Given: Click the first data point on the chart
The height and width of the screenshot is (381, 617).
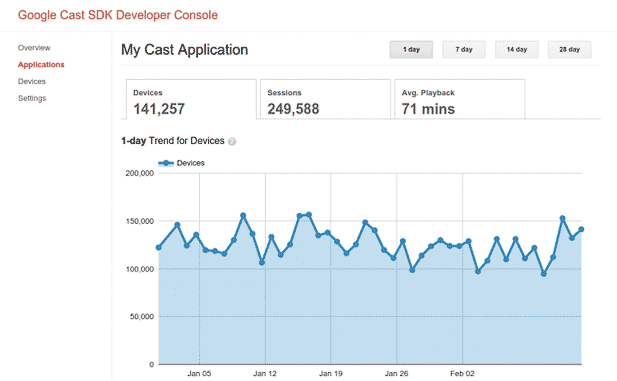Looking at the screenshot, I should pos(159,248).
